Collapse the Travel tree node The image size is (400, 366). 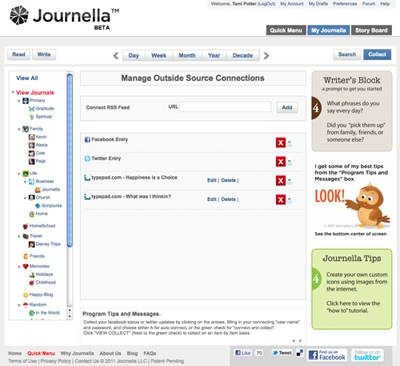[x=19, y=236]
